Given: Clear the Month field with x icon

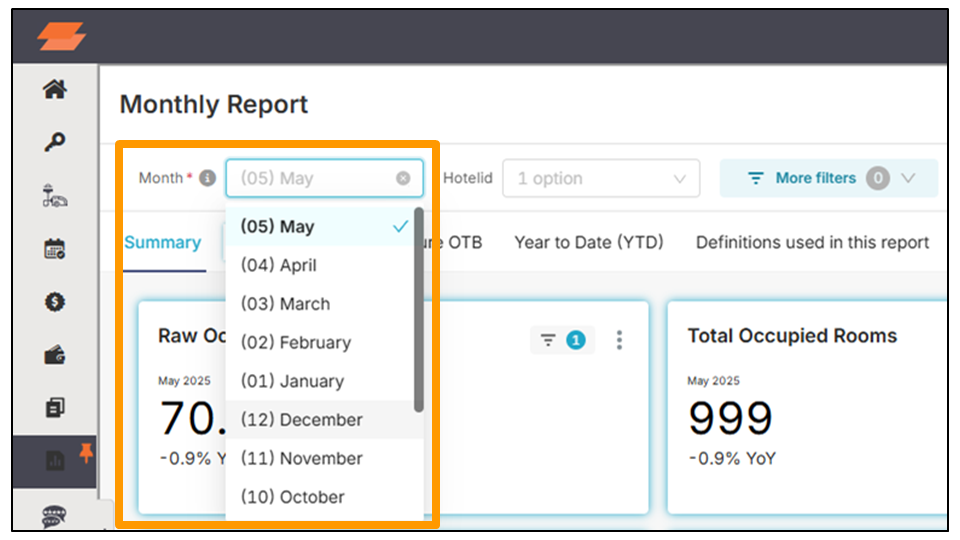Looking at the screenshot, I should coord(403,178).
